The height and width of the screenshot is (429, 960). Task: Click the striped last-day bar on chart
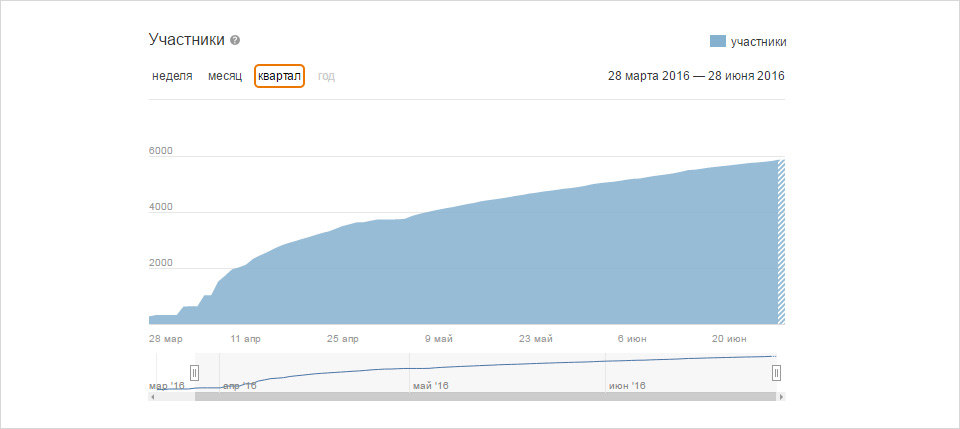[x=781, y=242]
